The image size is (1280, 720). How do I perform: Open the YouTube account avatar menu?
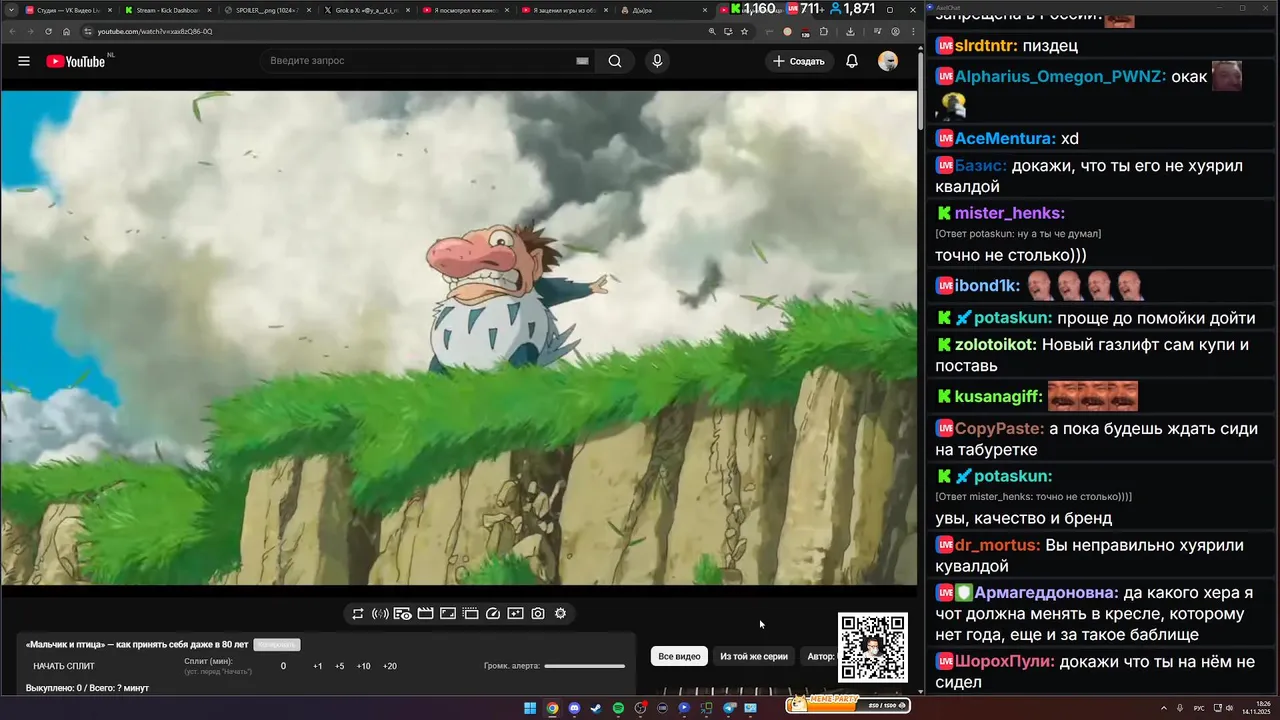pyautogui.click(x=888, y=61)
